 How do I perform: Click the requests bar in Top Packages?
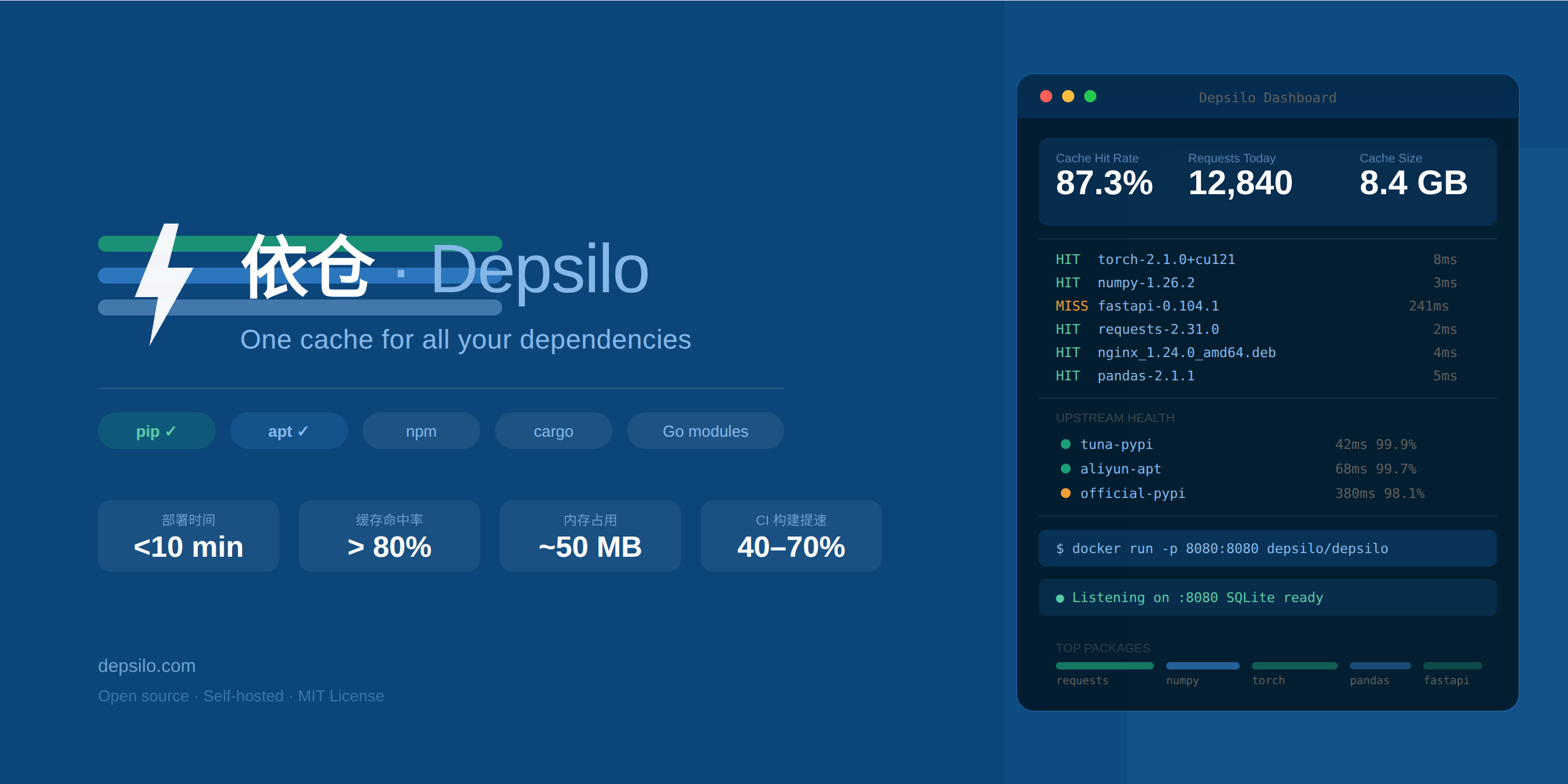pos(1105,666)
